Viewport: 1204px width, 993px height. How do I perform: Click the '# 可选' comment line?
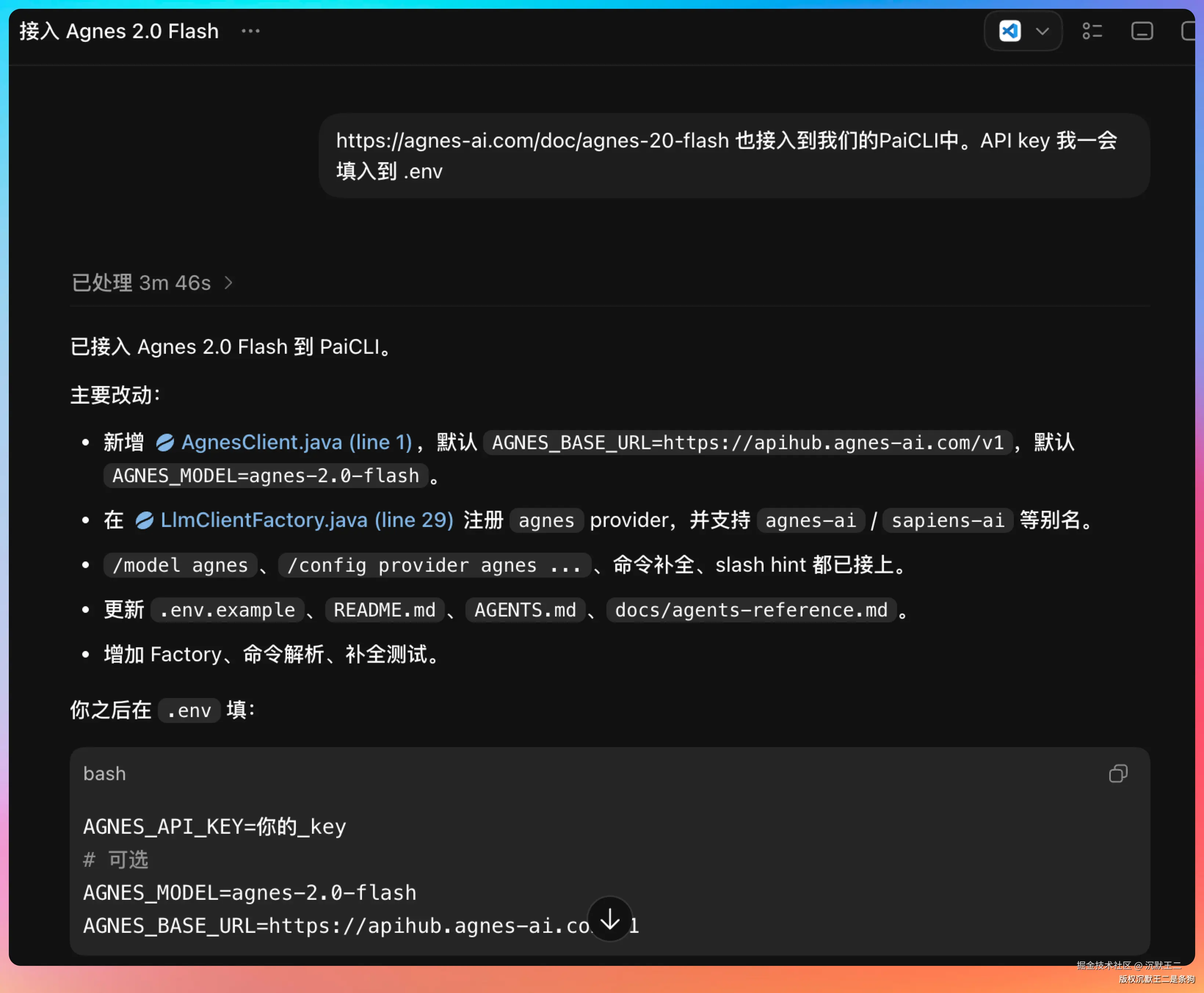coord(116,860)
